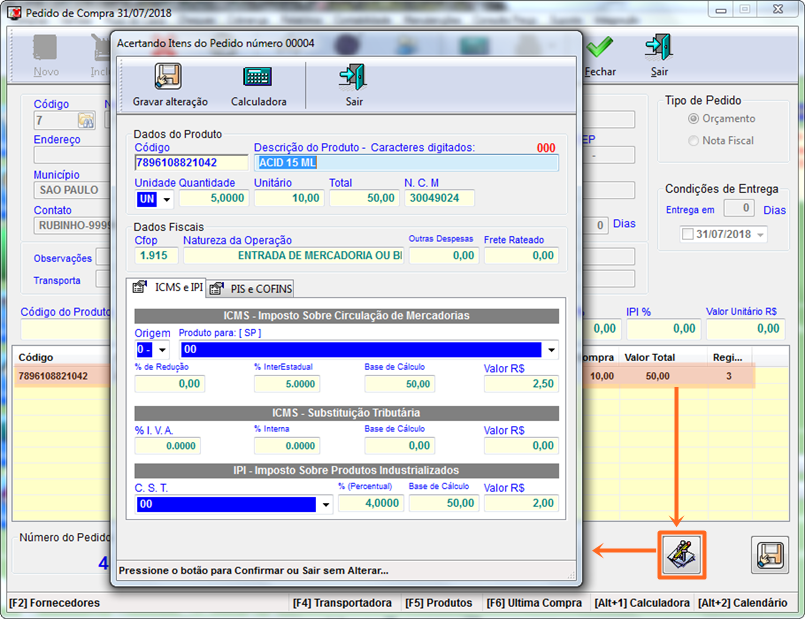Close the Pedido de Compra window
Viewport: 805px width, 619px height.
pos(778,9)
